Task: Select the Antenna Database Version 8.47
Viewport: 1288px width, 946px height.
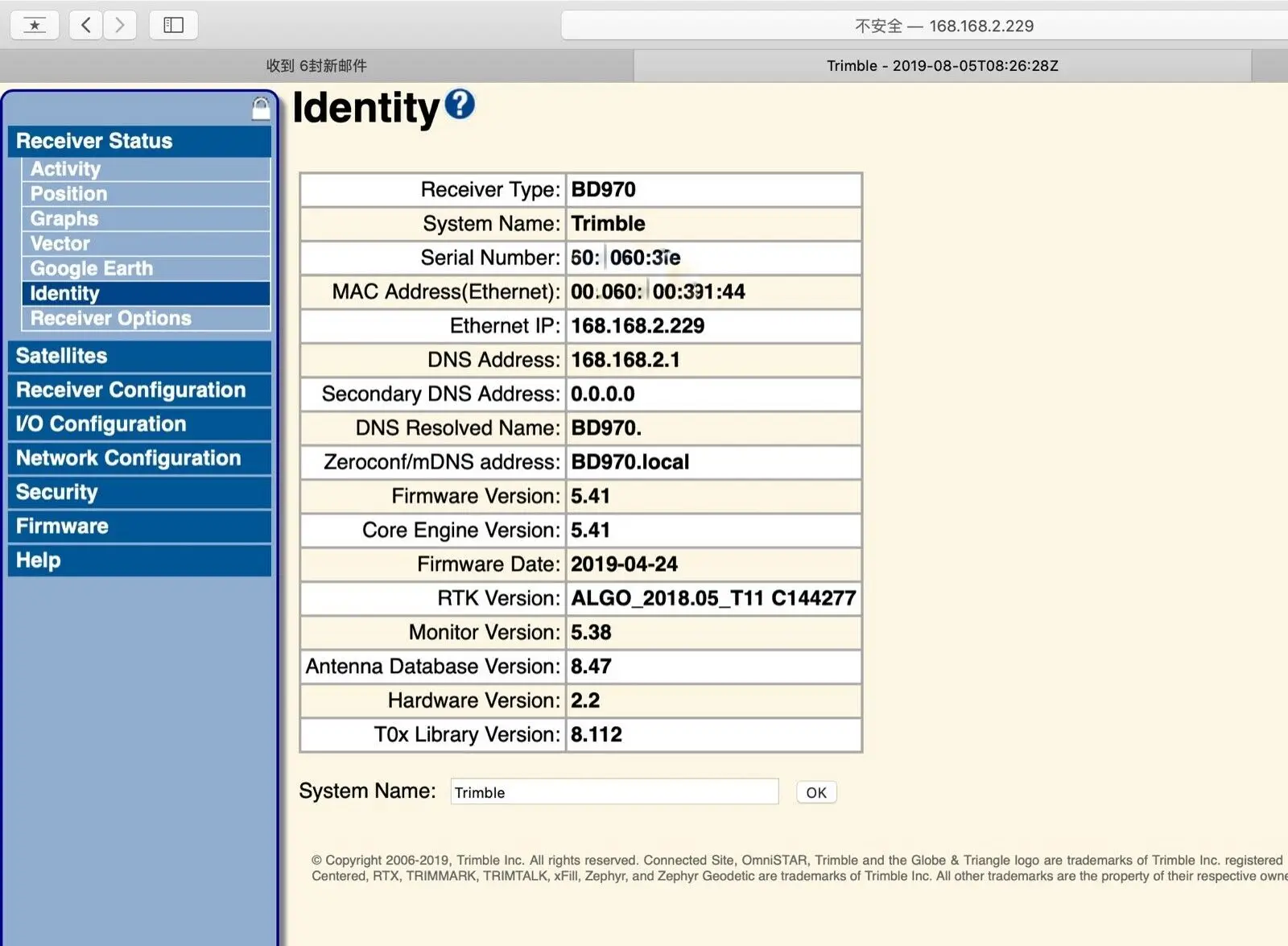Action: click(x=592, y=667)
